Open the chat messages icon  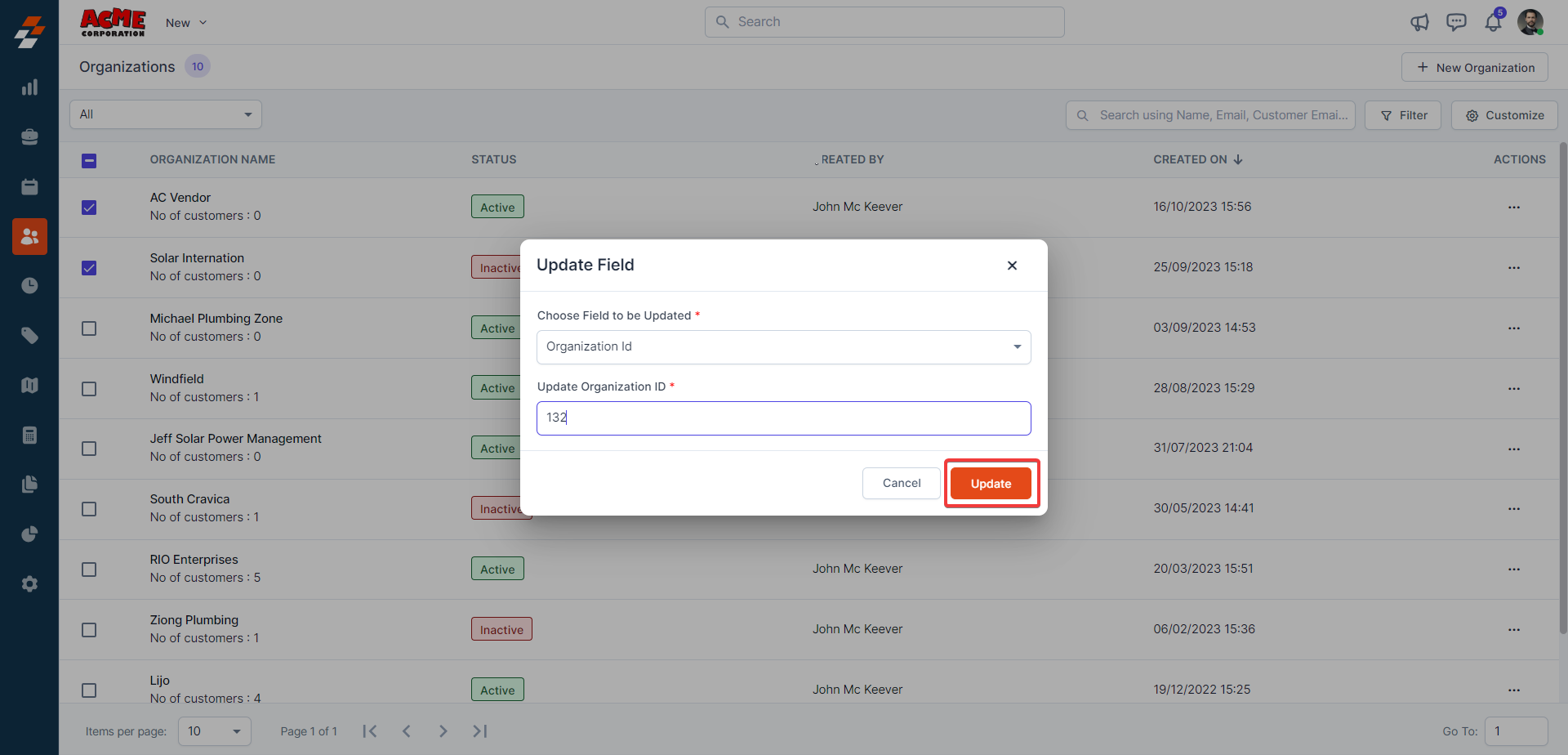point(1456,22)
